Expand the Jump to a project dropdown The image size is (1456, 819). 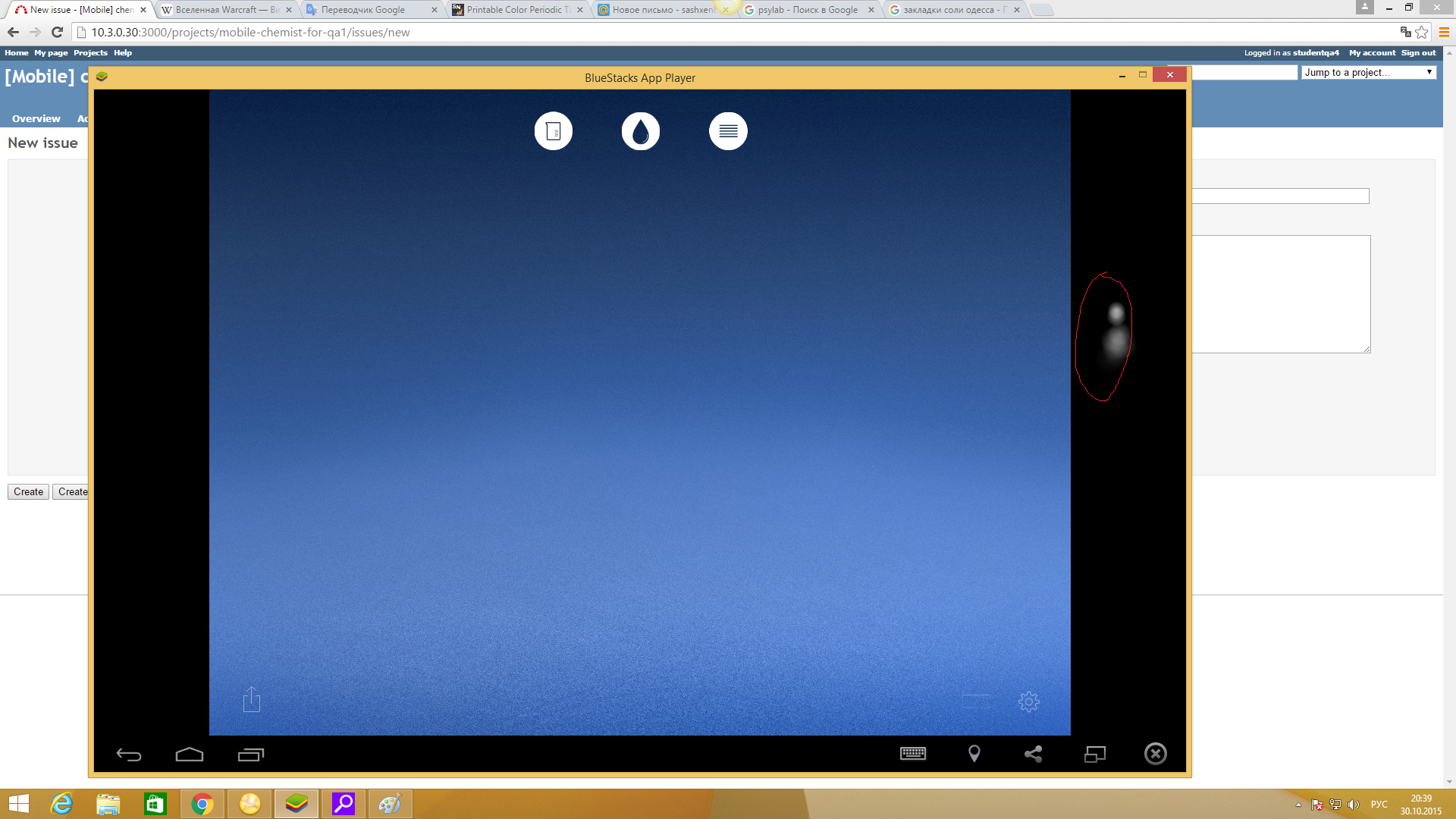1368,72
